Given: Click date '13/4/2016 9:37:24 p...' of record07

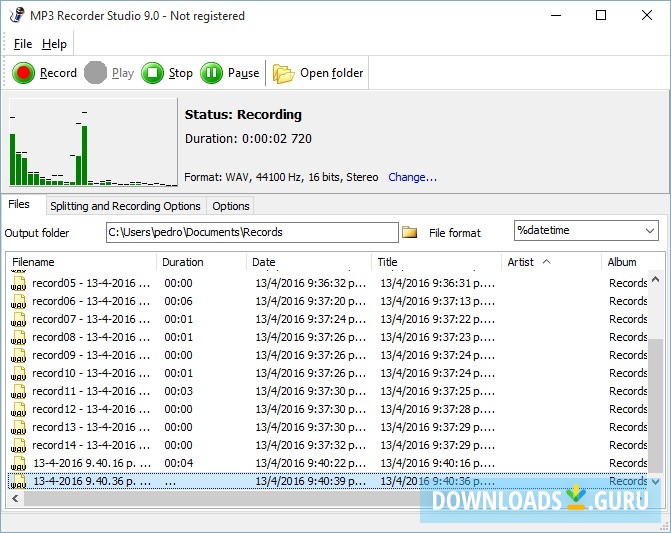Looking at the screenshot, I should [311, 319].
